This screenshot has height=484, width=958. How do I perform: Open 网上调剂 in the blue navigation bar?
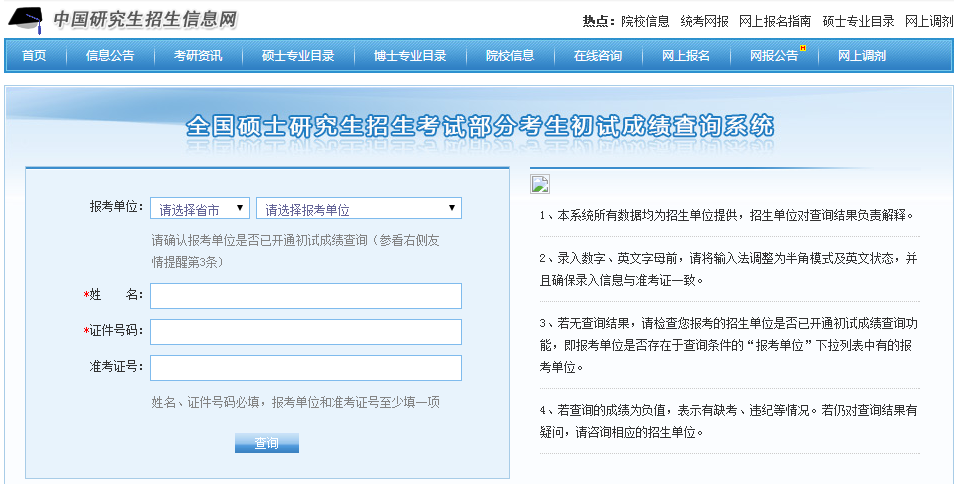click(x=862, y=56)
